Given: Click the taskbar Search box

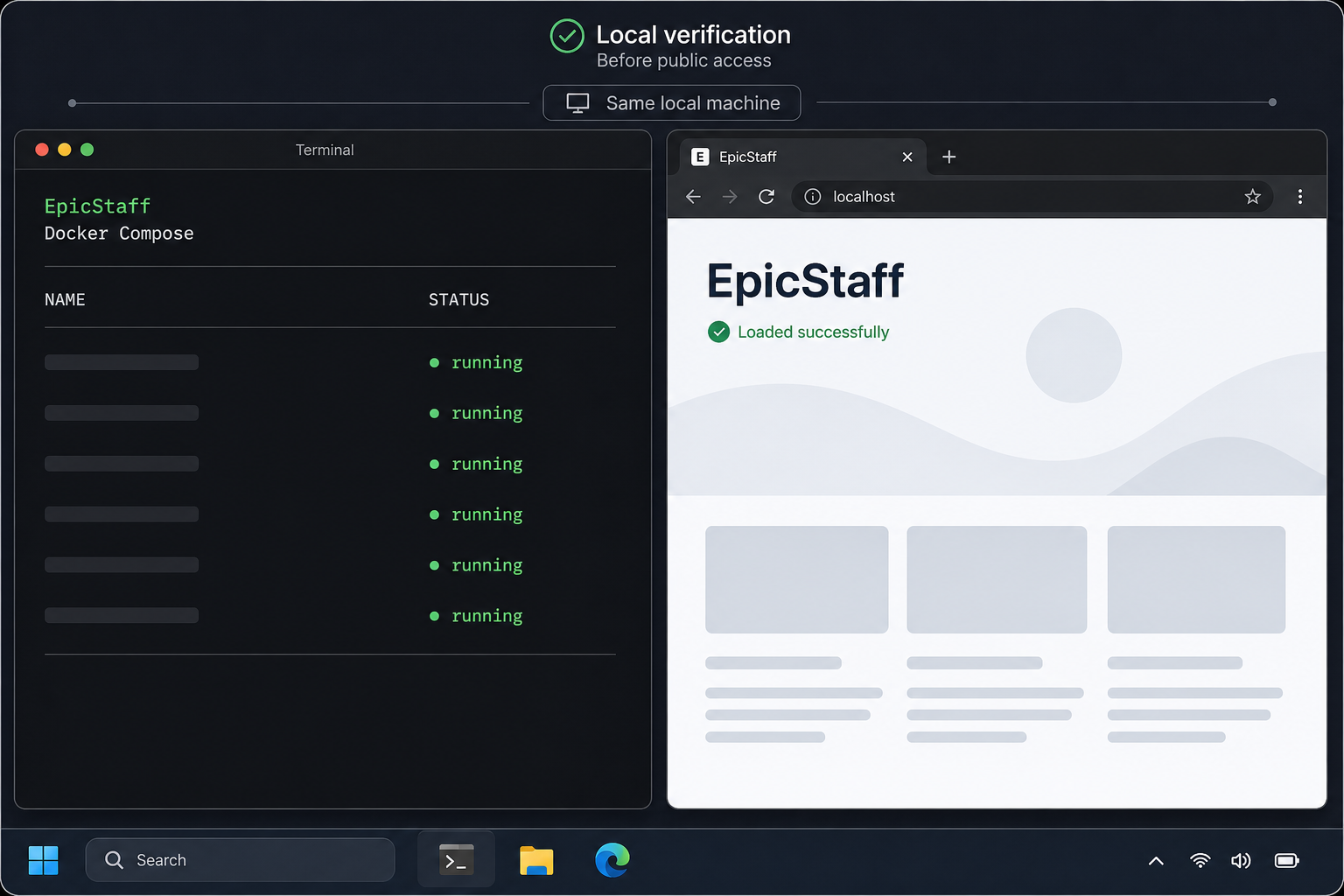Looking at the screenshot, I should coord(240,860).
